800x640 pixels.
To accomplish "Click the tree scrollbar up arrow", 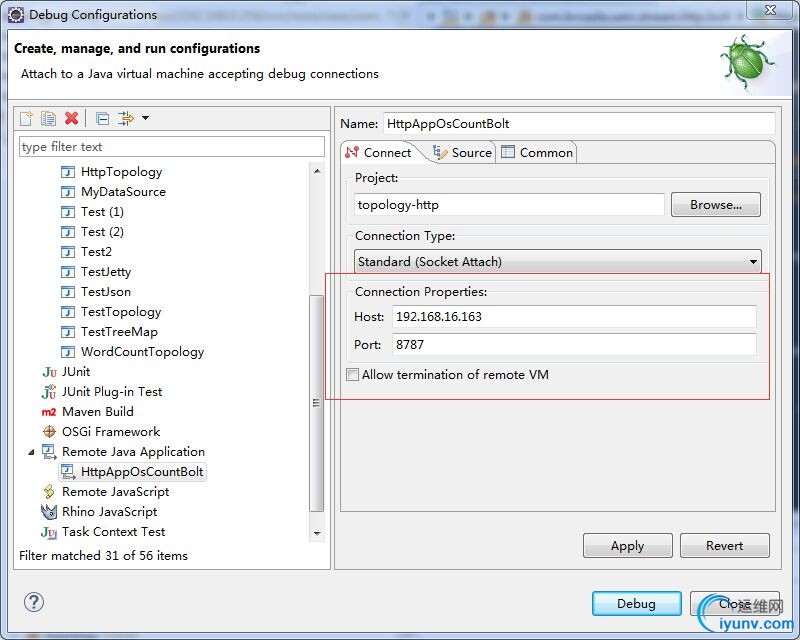I will click(x=317, y=171).
